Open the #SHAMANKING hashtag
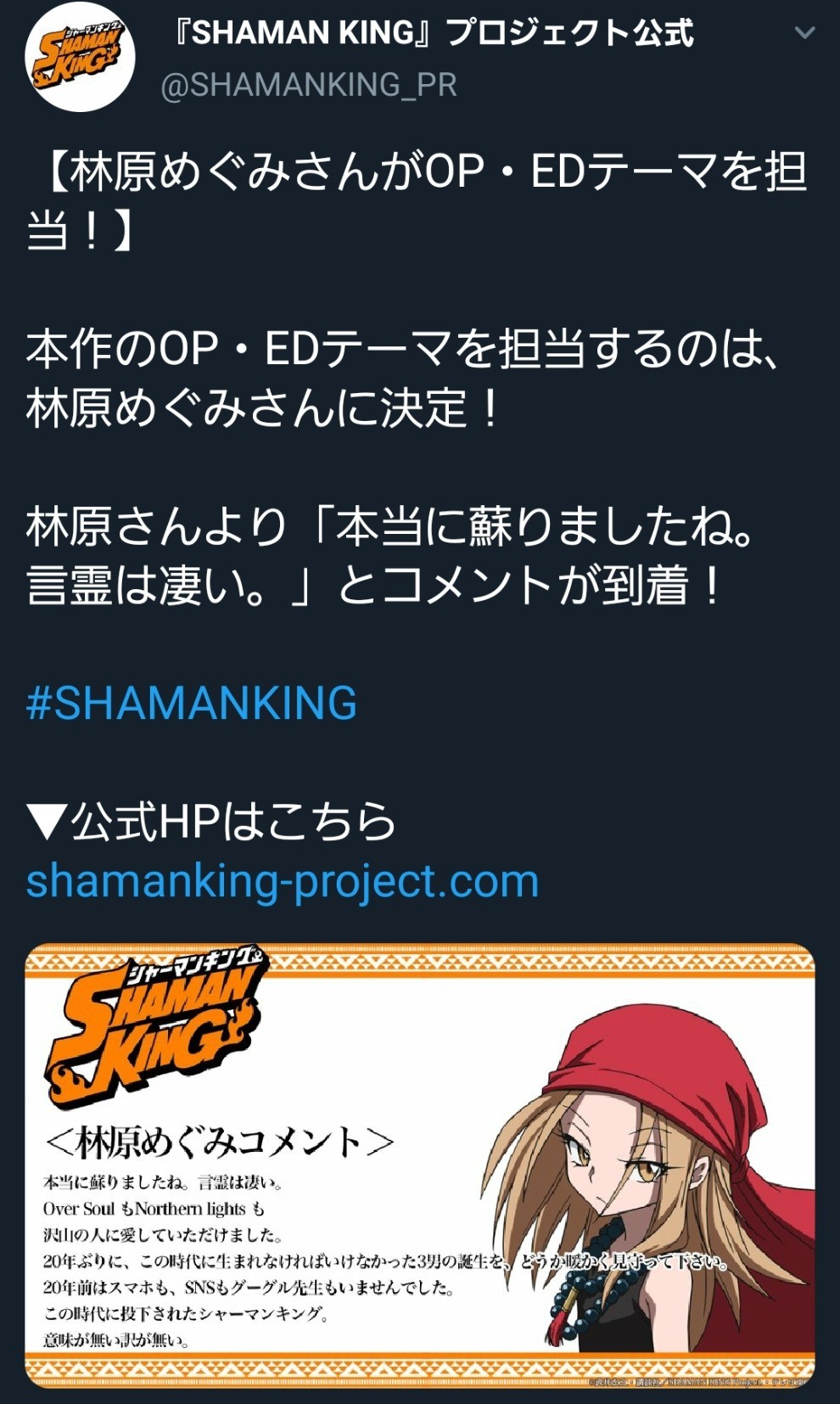 pyautogui.click(x=192, y=704)
